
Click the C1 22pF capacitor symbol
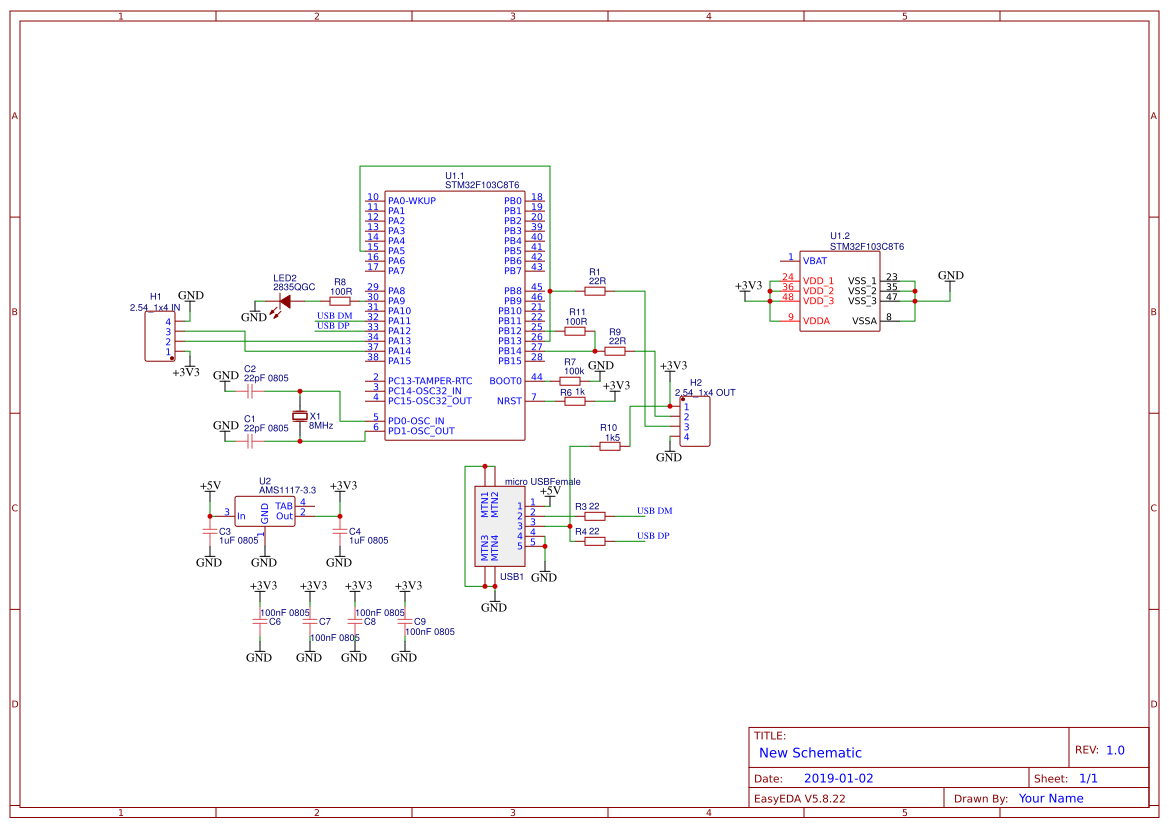click(x=250, y=441)
